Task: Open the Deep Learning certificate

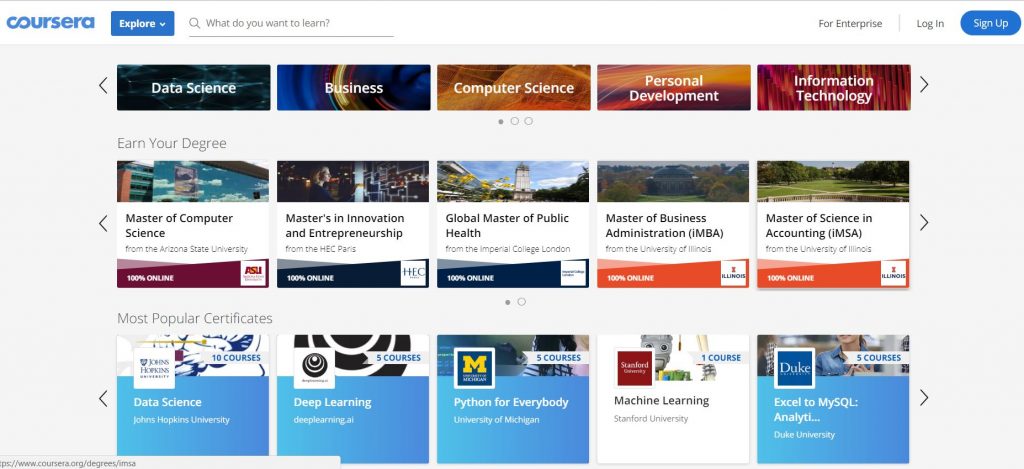Action: (x=353, y=399)
